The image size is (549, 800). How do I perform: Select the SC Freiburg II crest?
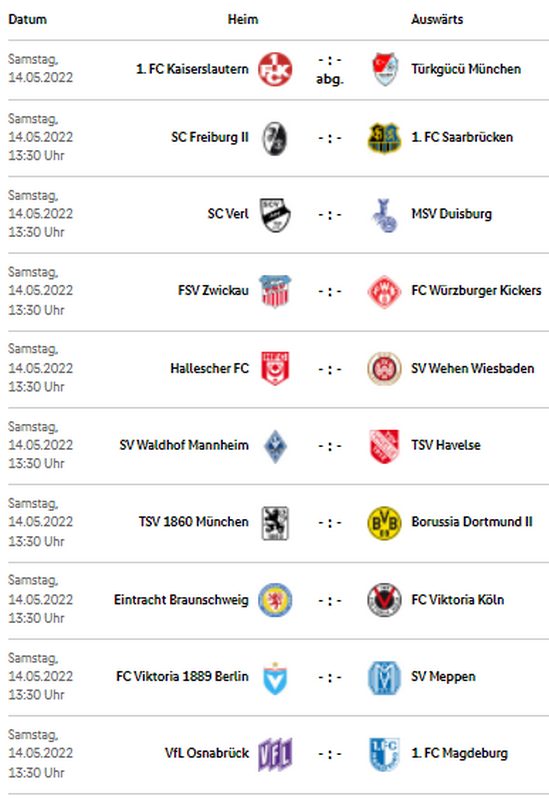[x=275, y=138]
